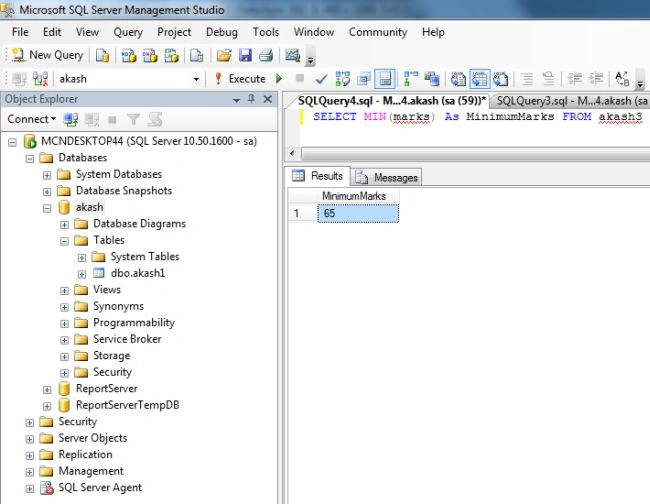Expand Database Diagrams folder
Image resolution: width=650 pixels, height=504 pixels.
tap(65, 225)
